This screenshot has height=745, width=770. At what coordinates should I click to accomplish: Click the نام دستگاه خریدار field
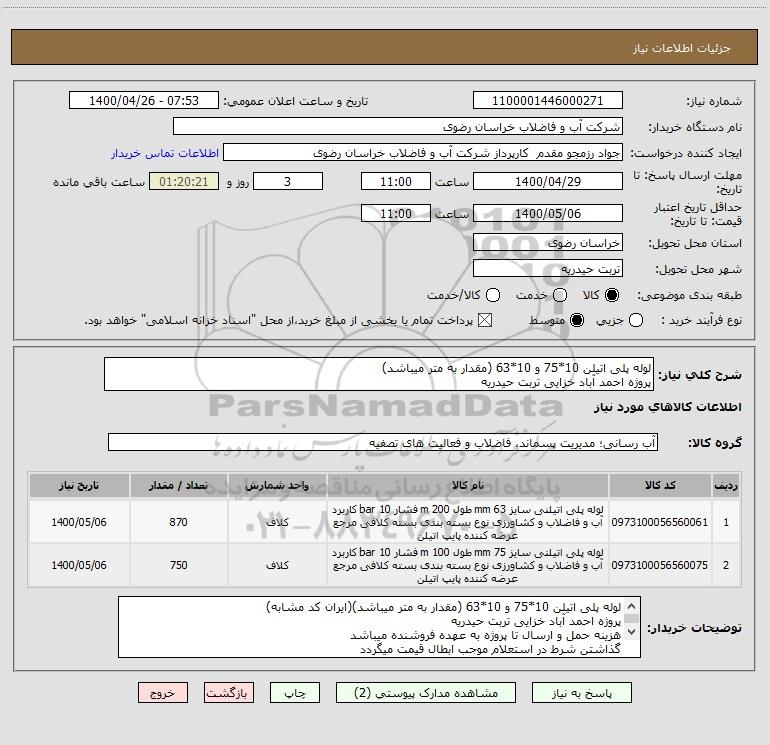coord(398,126)
